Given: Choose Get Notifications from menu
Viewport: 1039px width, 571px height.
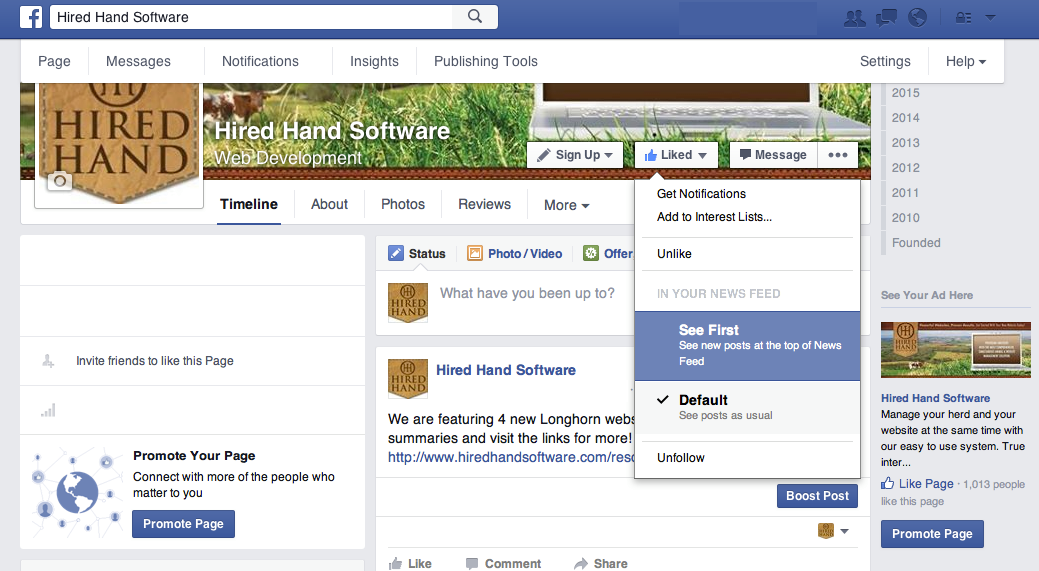Looking at the screenshot, I should coord(701,193).
